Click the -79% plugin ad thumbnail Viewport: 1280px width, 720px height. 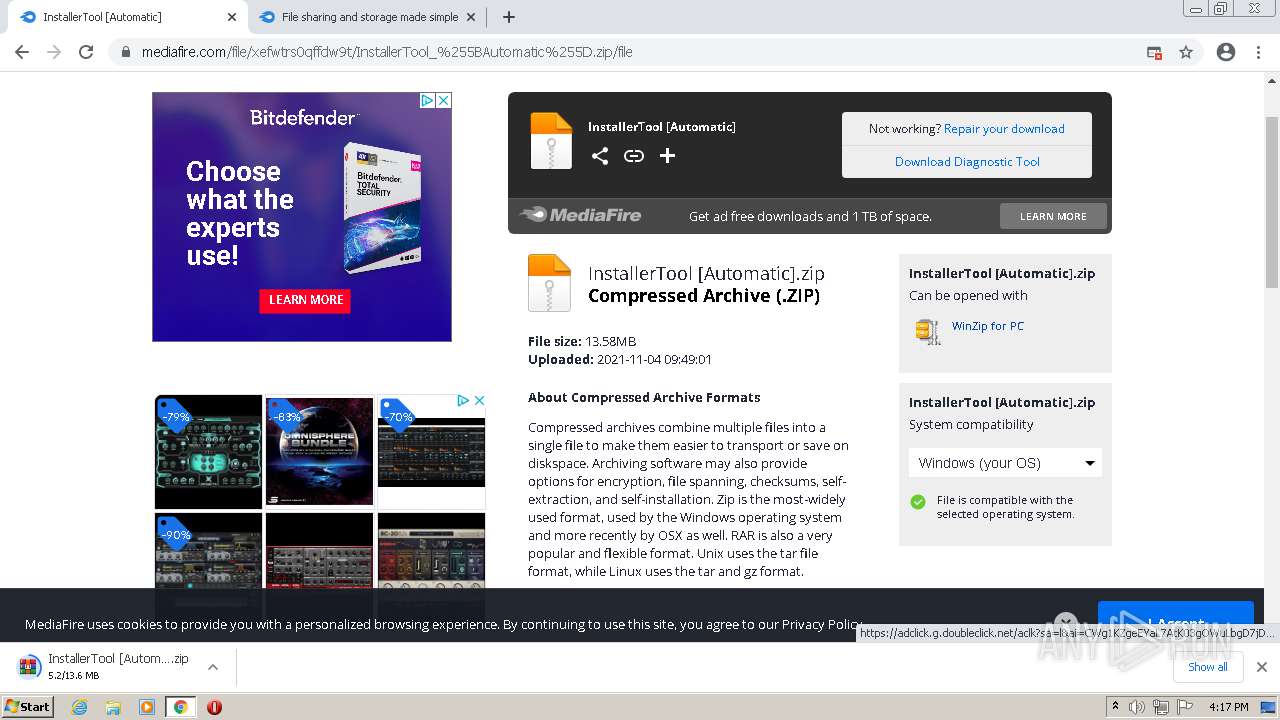(208, 452)
